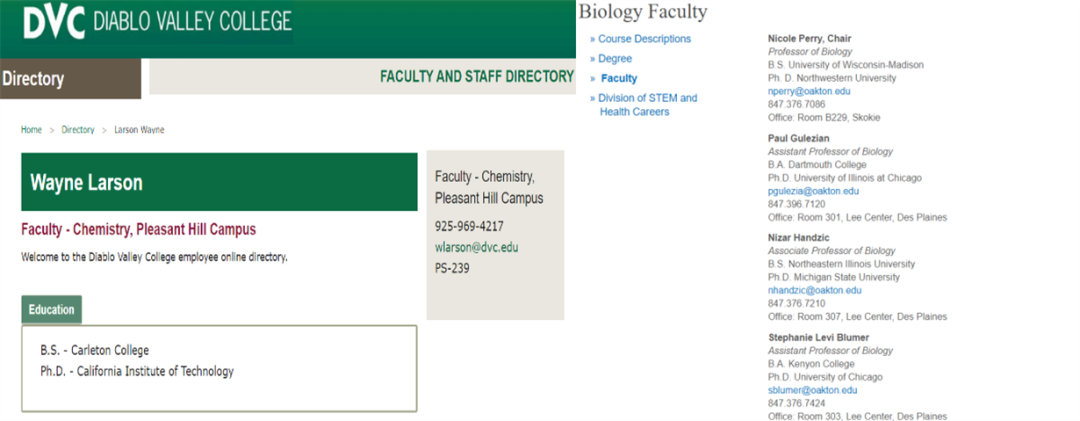Click the Directory breadcrumb link
Image resolution: width=1080 pixels, height=421 pixels.
click(78, 130)
